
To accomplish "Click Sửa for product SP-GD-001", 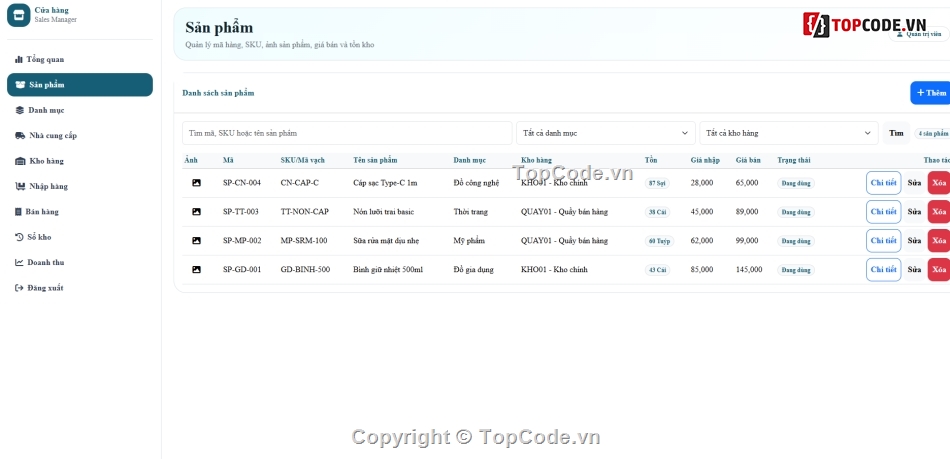I will click(914, 269).
